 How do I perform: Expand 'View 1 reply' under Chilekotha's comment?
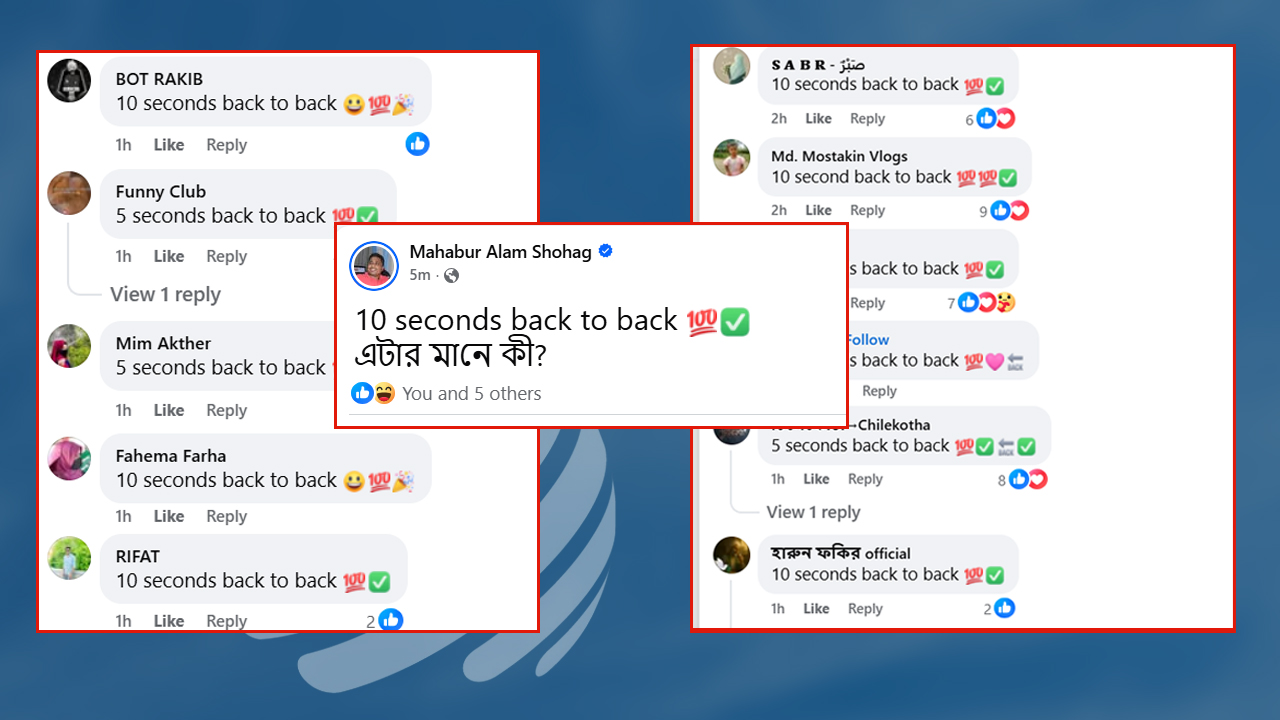pyautogui.click(x=813, y=512)
